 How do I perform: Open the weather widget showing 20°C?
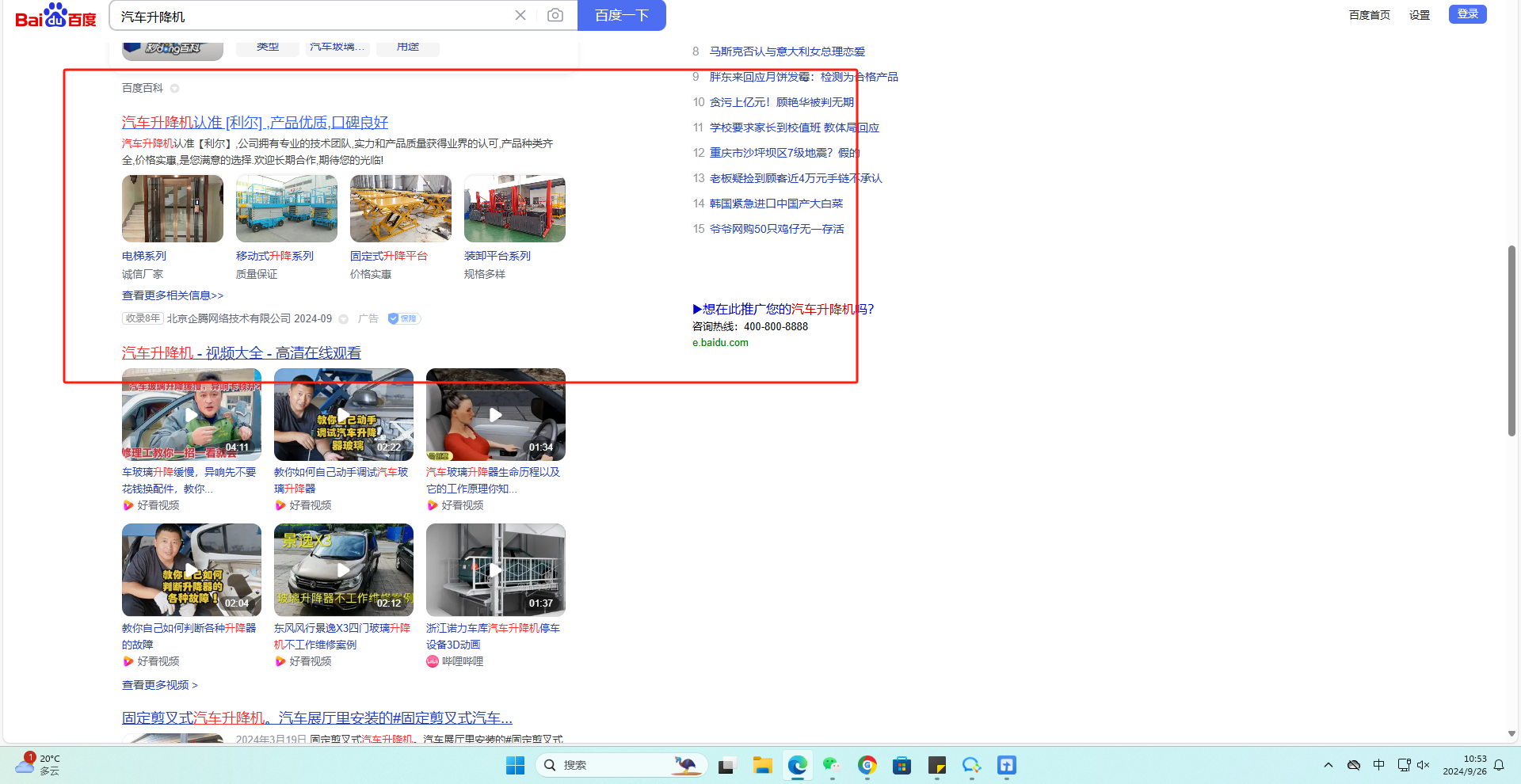click(38, 764)
